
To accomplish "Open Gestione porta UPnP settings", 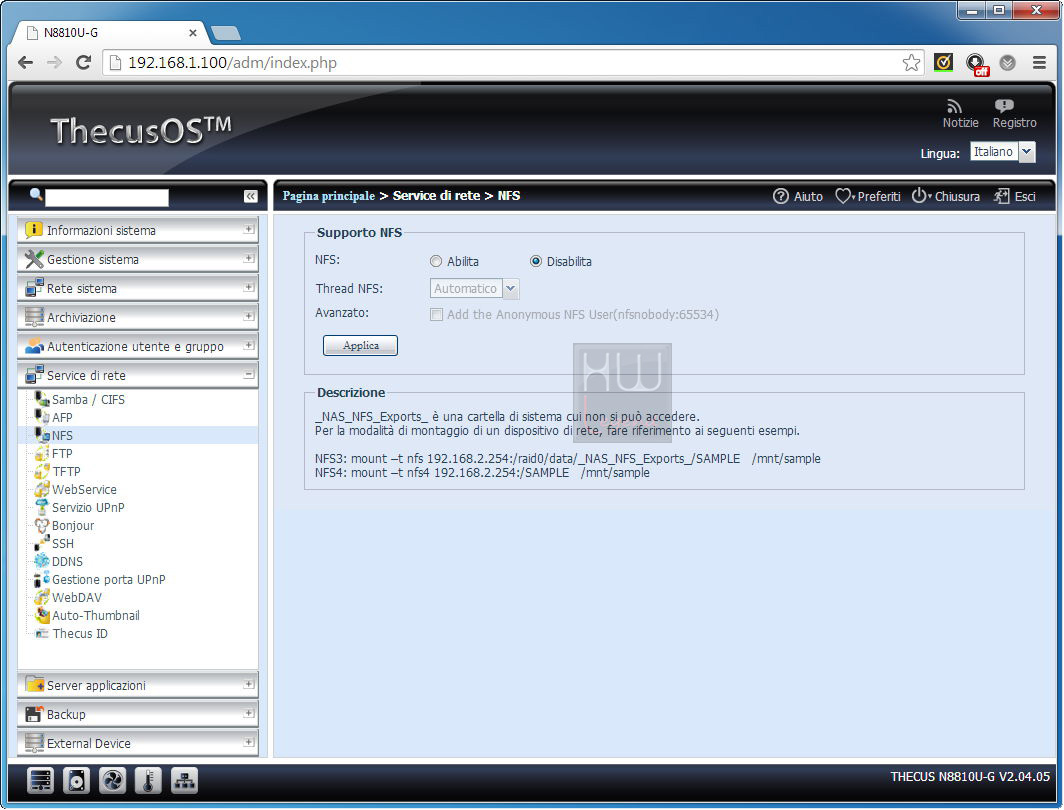I will click(x=109, y=579).
